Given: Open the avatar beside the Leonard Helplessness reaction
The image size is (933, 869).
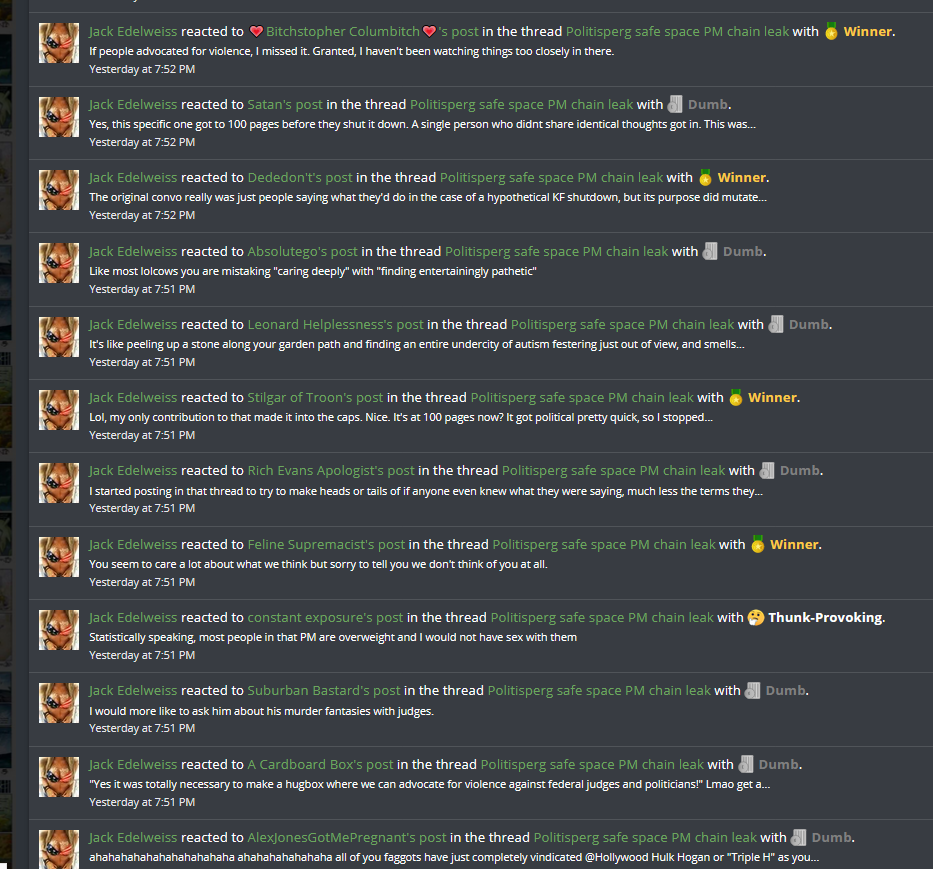Looking at the screenshot, I should pyautogui.click(x=59, y=337).
